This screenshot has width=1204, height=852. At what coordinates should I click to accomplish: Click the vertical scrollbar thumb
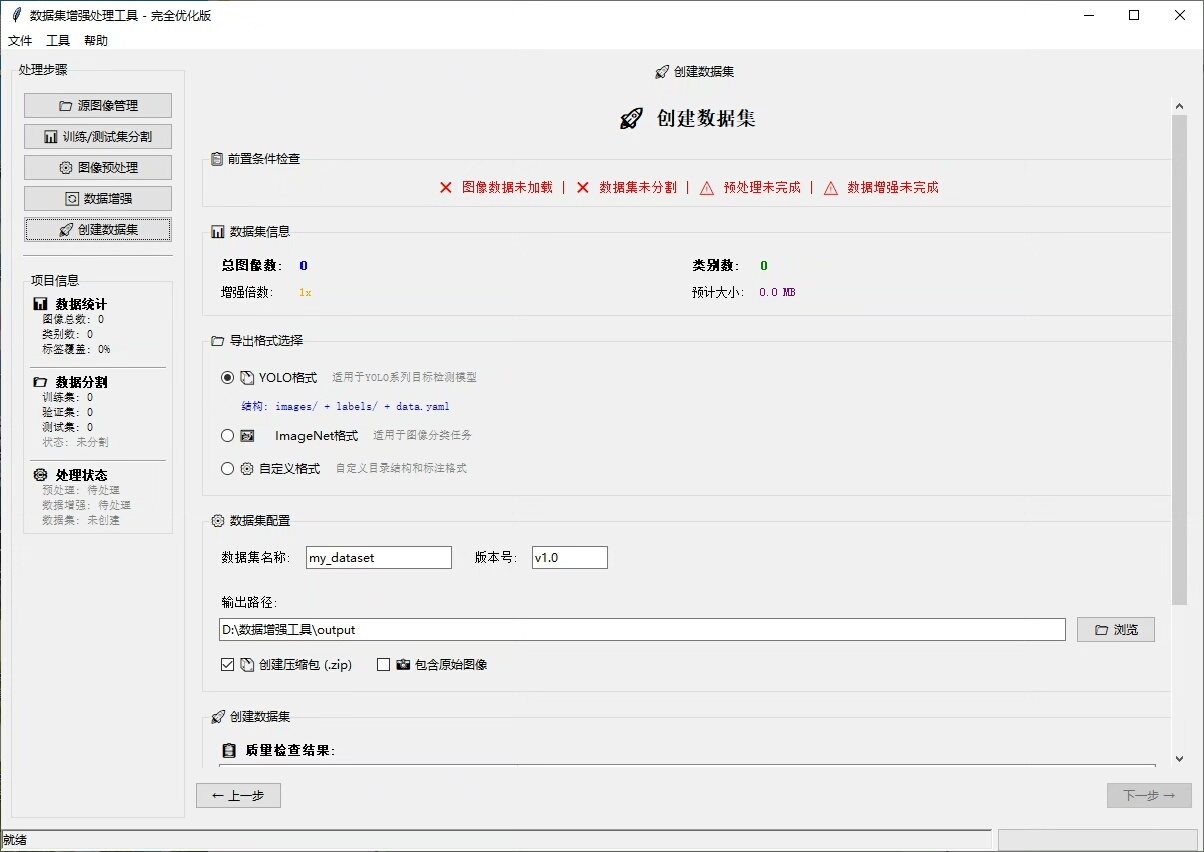1179,358
